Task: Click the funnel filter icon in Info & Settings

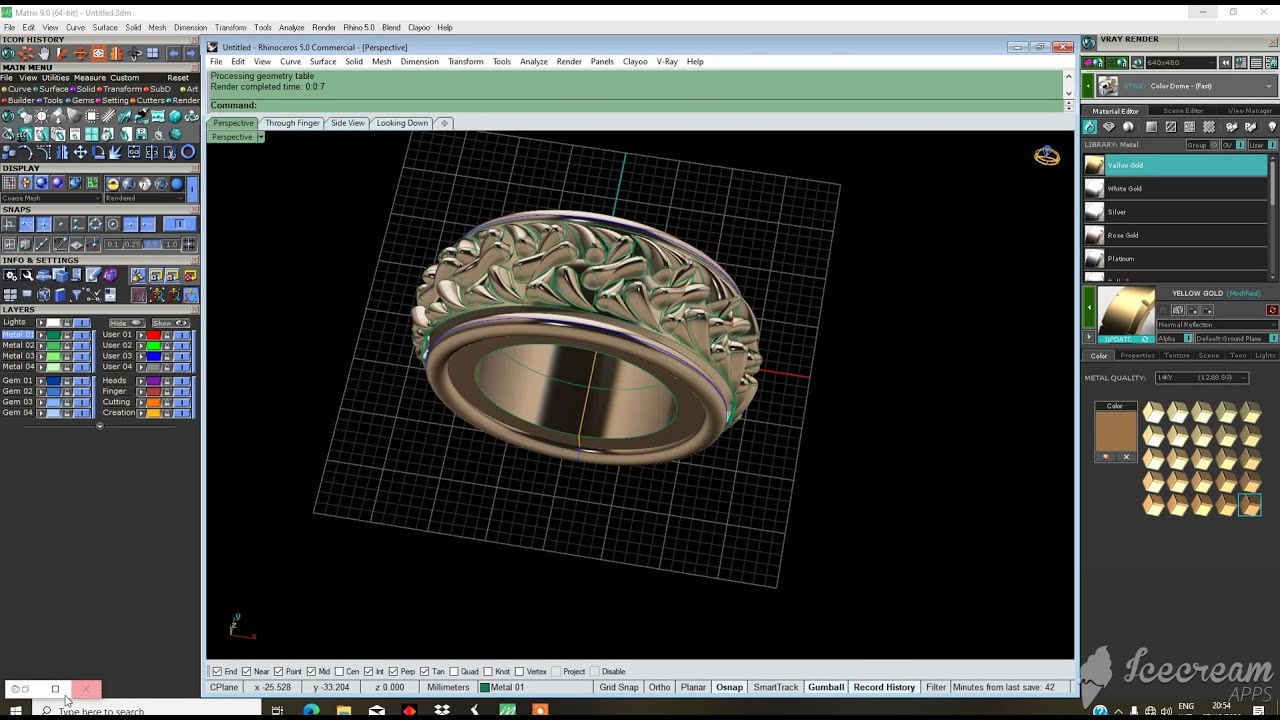Action: pos(77,294)
